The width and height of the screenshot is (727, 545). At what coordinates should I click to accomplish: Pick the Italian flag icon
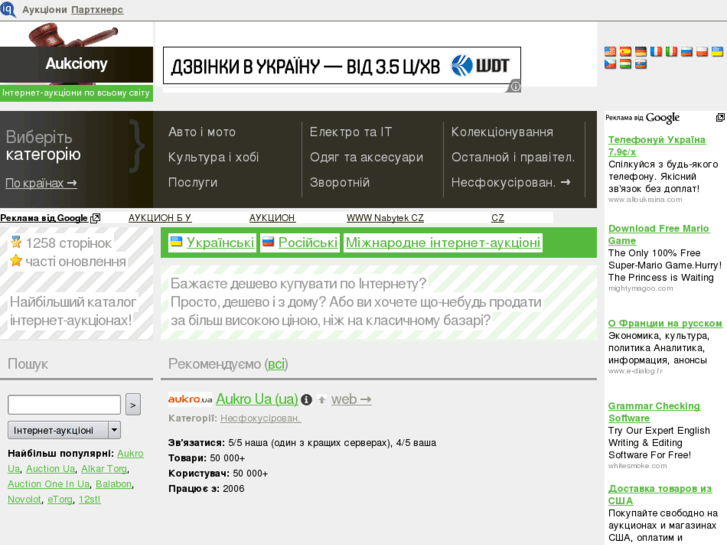click(x=671, y=51)
